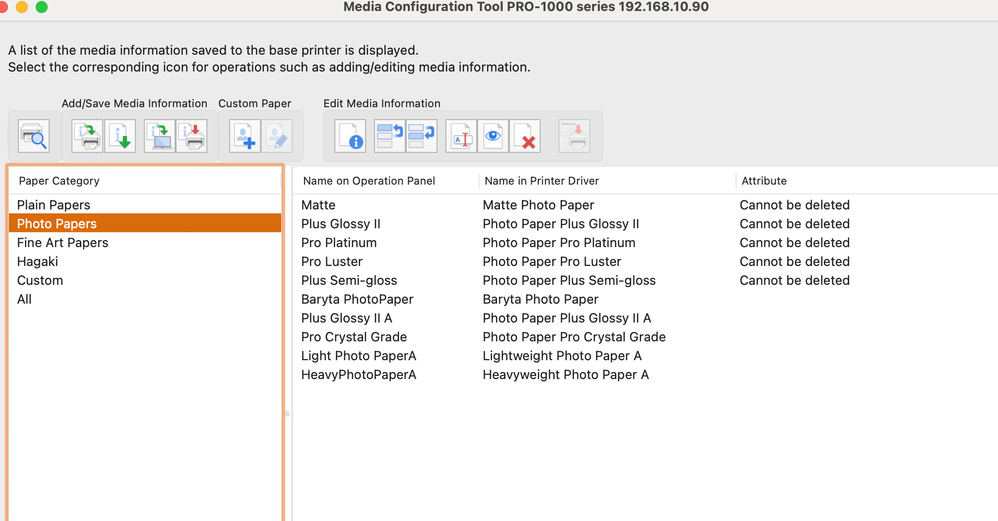998x521 pixels.
Task: Select Fine Art Papers category
Action: (x=145, y=242)
